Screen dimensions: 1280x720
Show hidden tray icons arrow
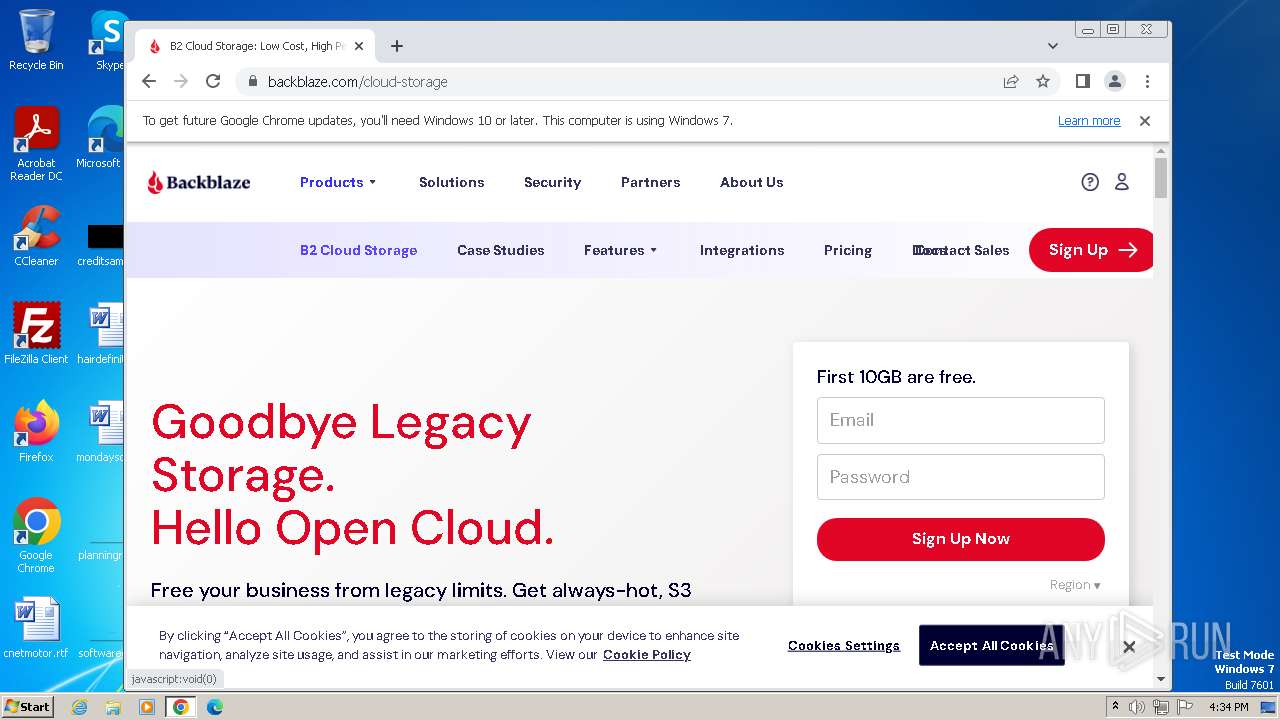[x=1115, y=707]
